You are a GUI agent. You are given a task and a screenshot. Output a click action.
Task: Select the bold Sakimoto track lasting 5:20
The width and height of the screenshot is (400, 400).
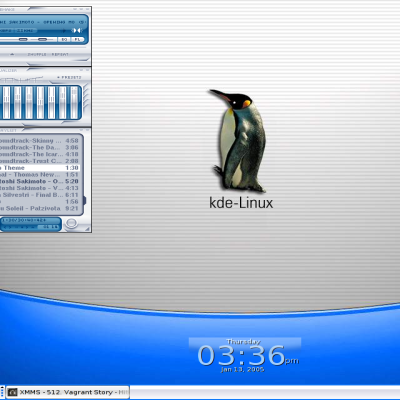click(39, 181)
